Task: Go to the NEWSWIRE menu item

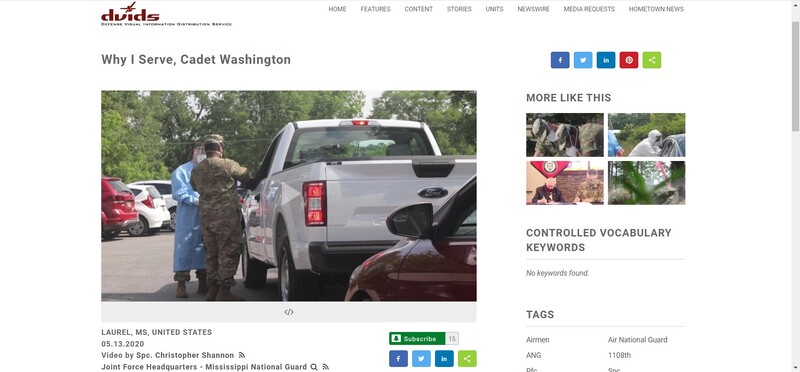Action: click(533, 9)
